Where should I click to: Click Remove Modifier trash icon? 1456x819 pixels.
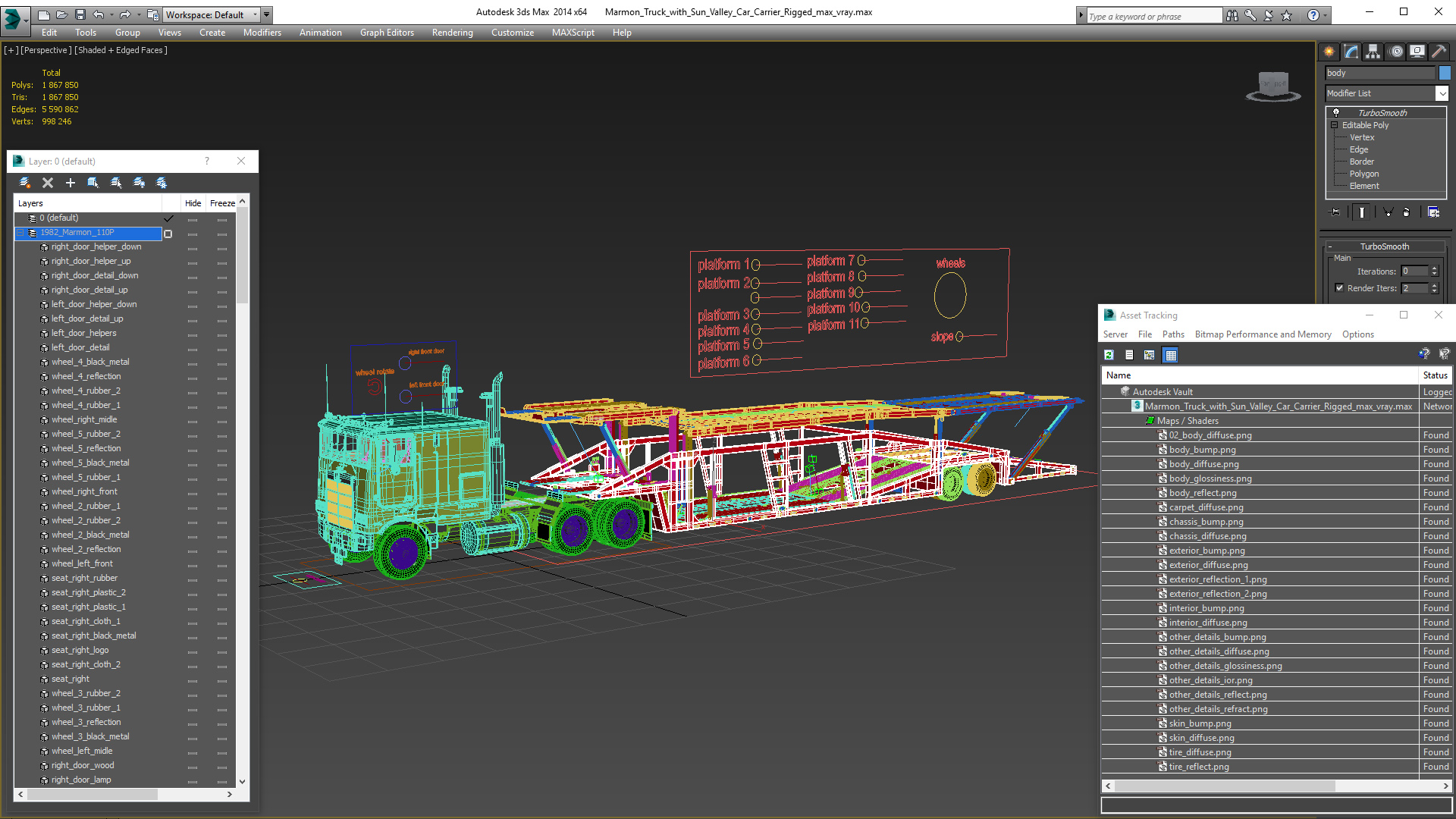1407,212
